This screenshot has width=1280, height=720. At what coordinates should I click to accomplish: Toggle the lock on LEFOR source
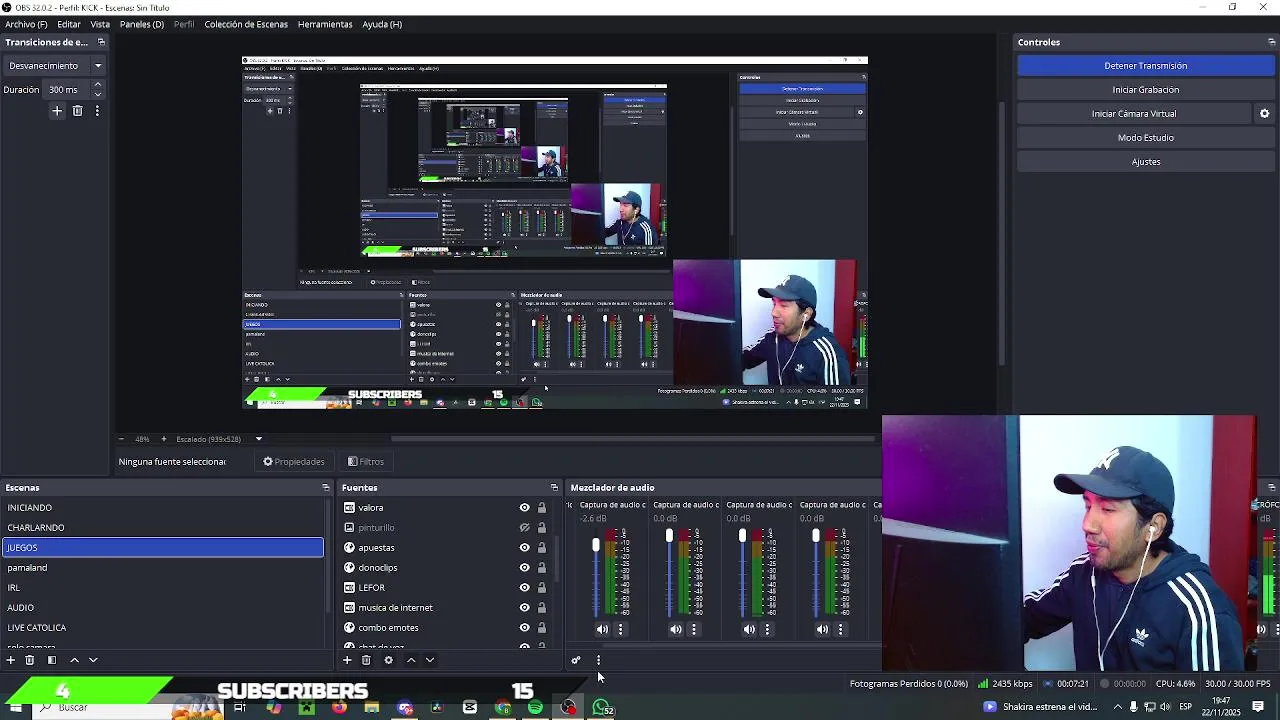coord(542,588)
